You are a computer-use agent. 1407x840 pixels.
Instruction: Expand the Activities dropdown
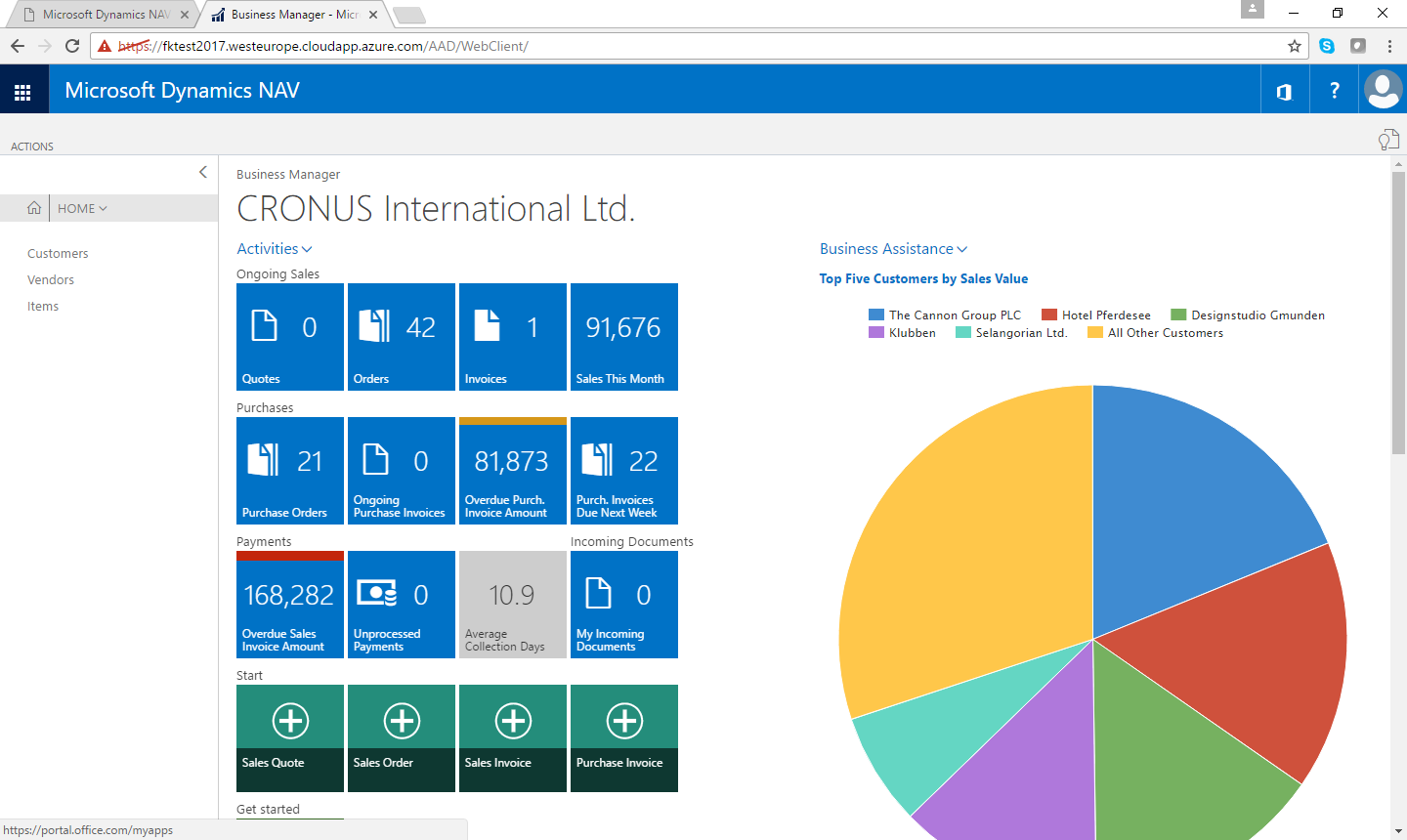pyautogui.click(x=275, y=249)
